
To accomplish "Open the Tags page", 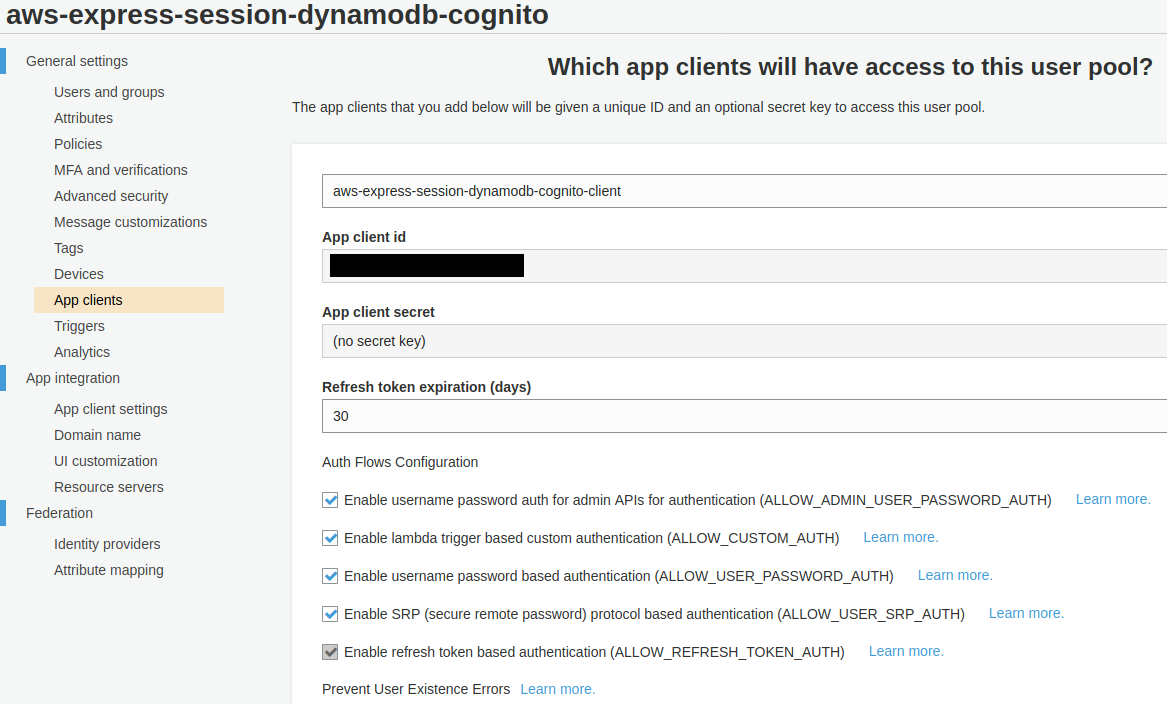I will click(x=68, y=249).
